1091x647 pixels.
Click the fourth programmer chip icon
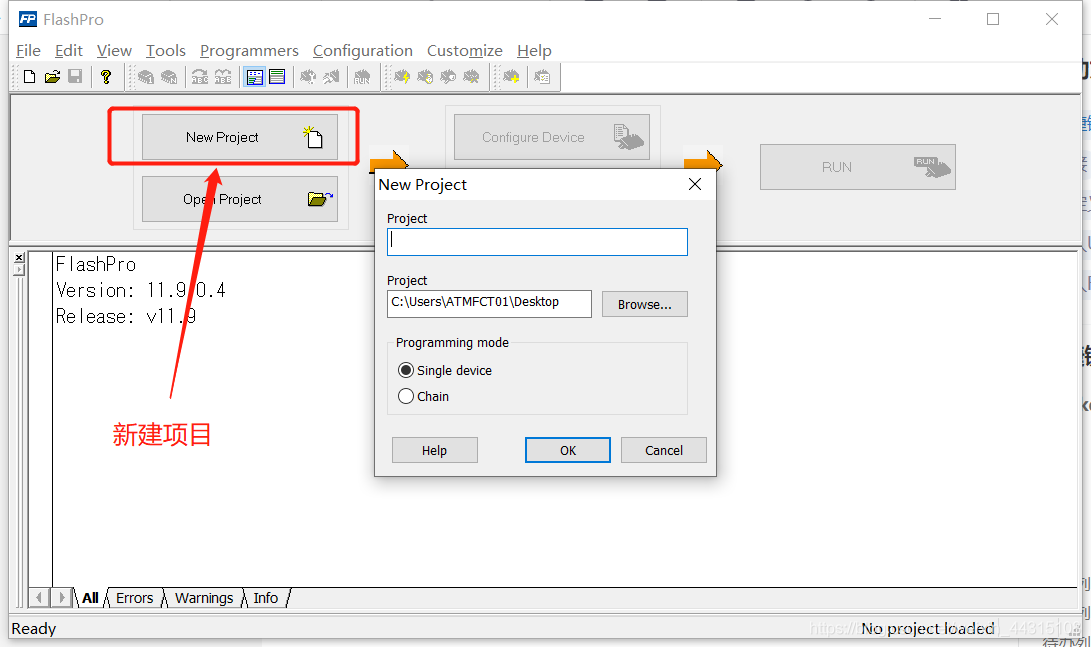471,77
